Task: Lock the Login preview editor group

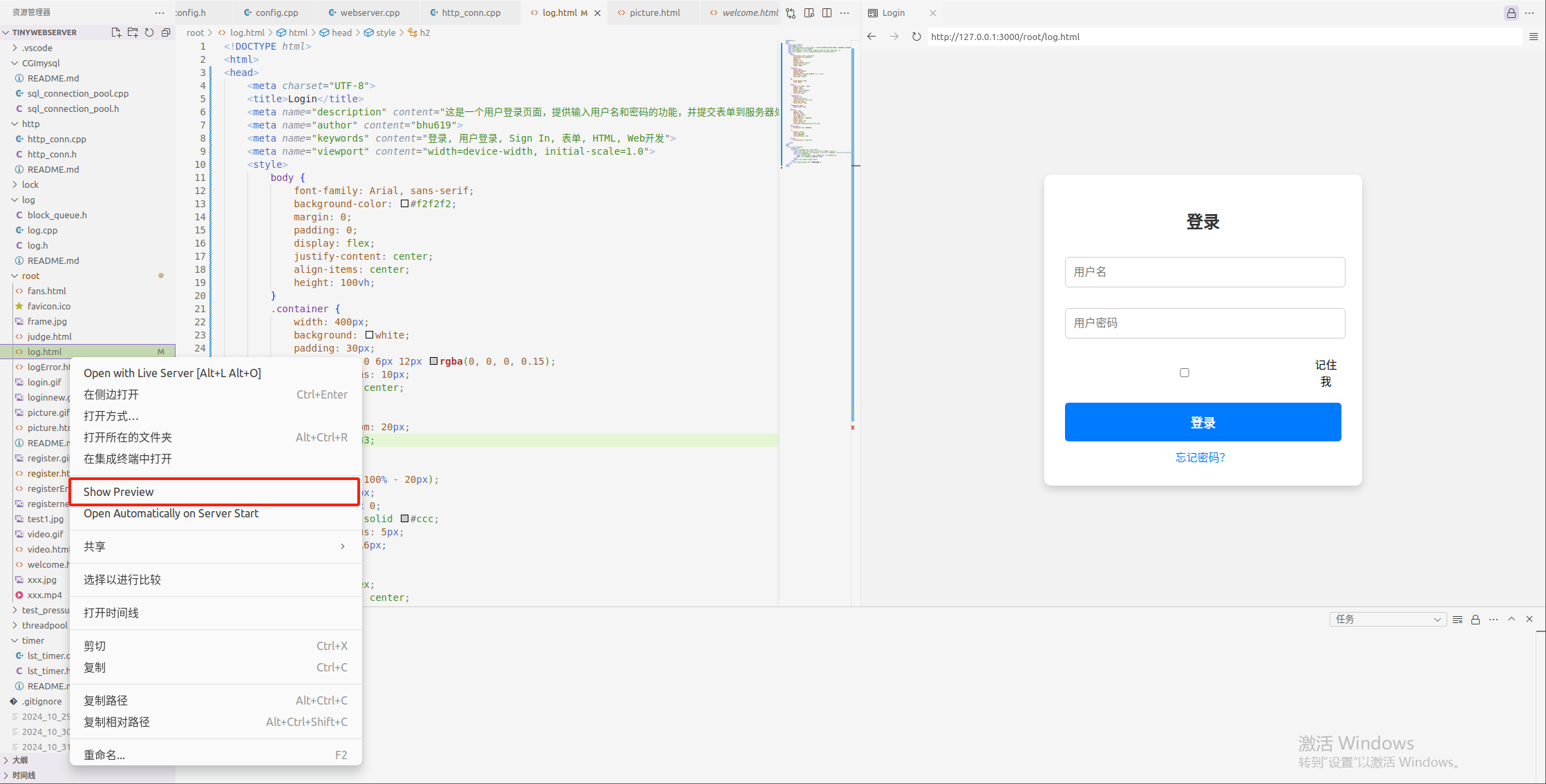Action: tap(1511, 12)
